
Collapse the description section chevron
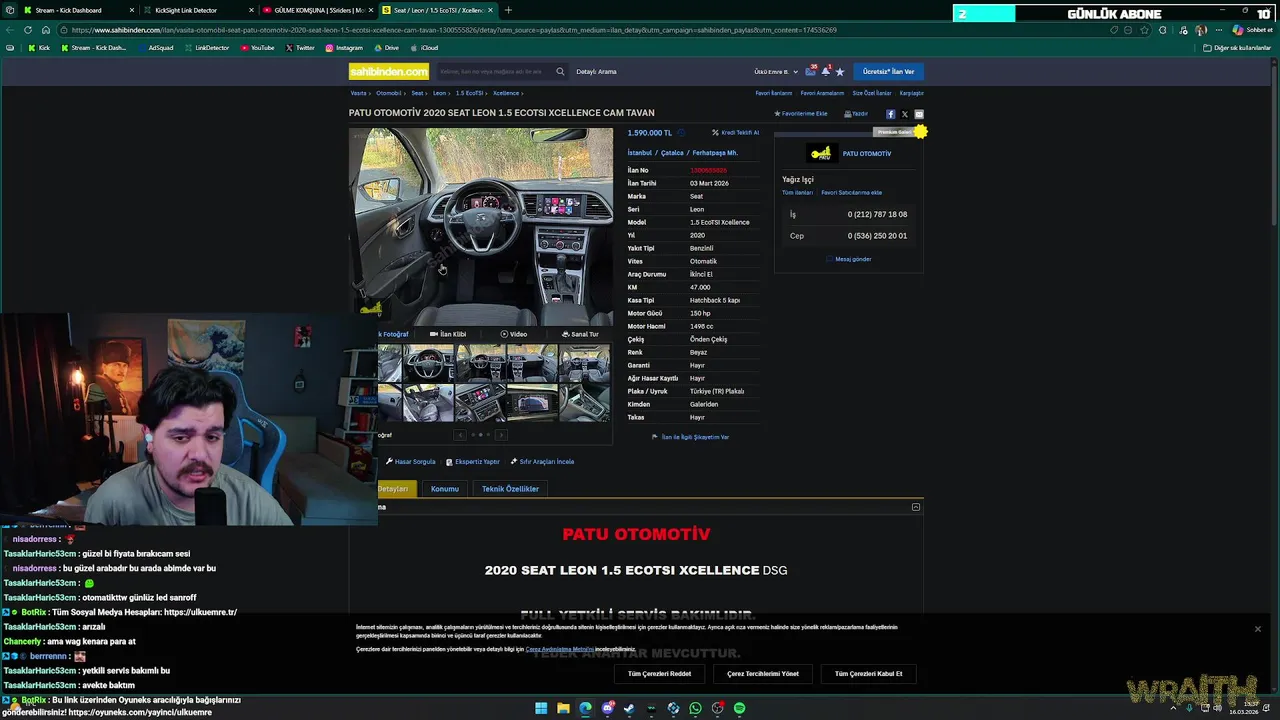(x=916, y=507)
